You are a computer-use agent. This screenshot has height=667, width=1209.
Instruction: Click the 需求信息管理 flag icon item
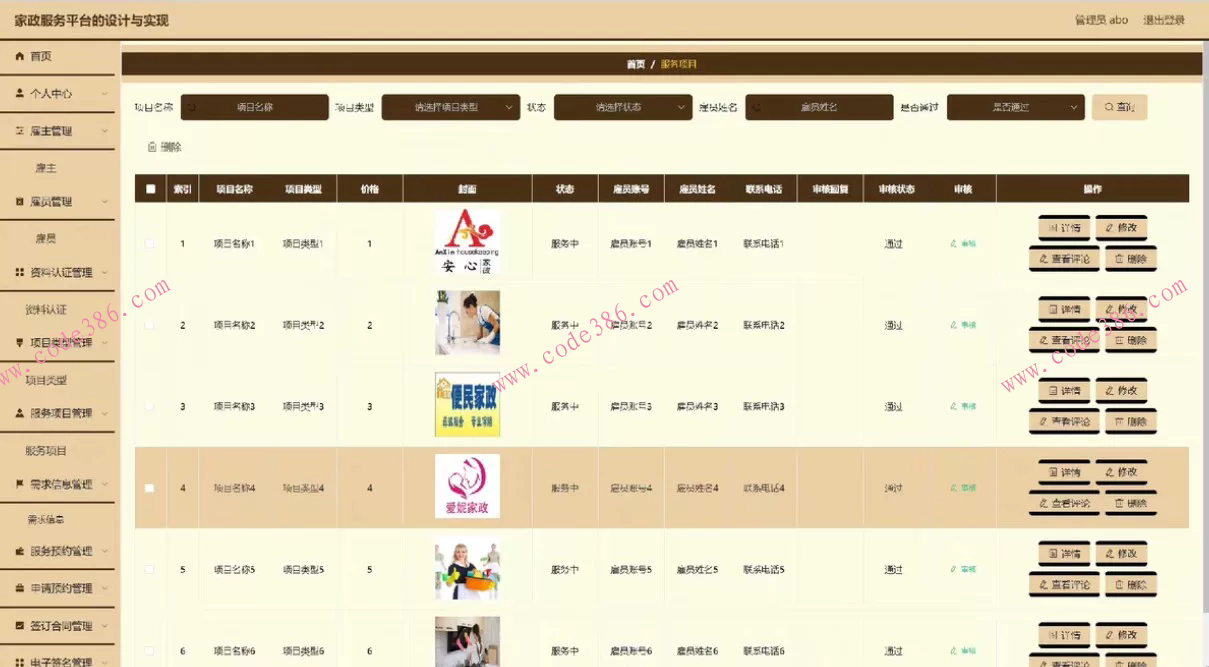57,484
